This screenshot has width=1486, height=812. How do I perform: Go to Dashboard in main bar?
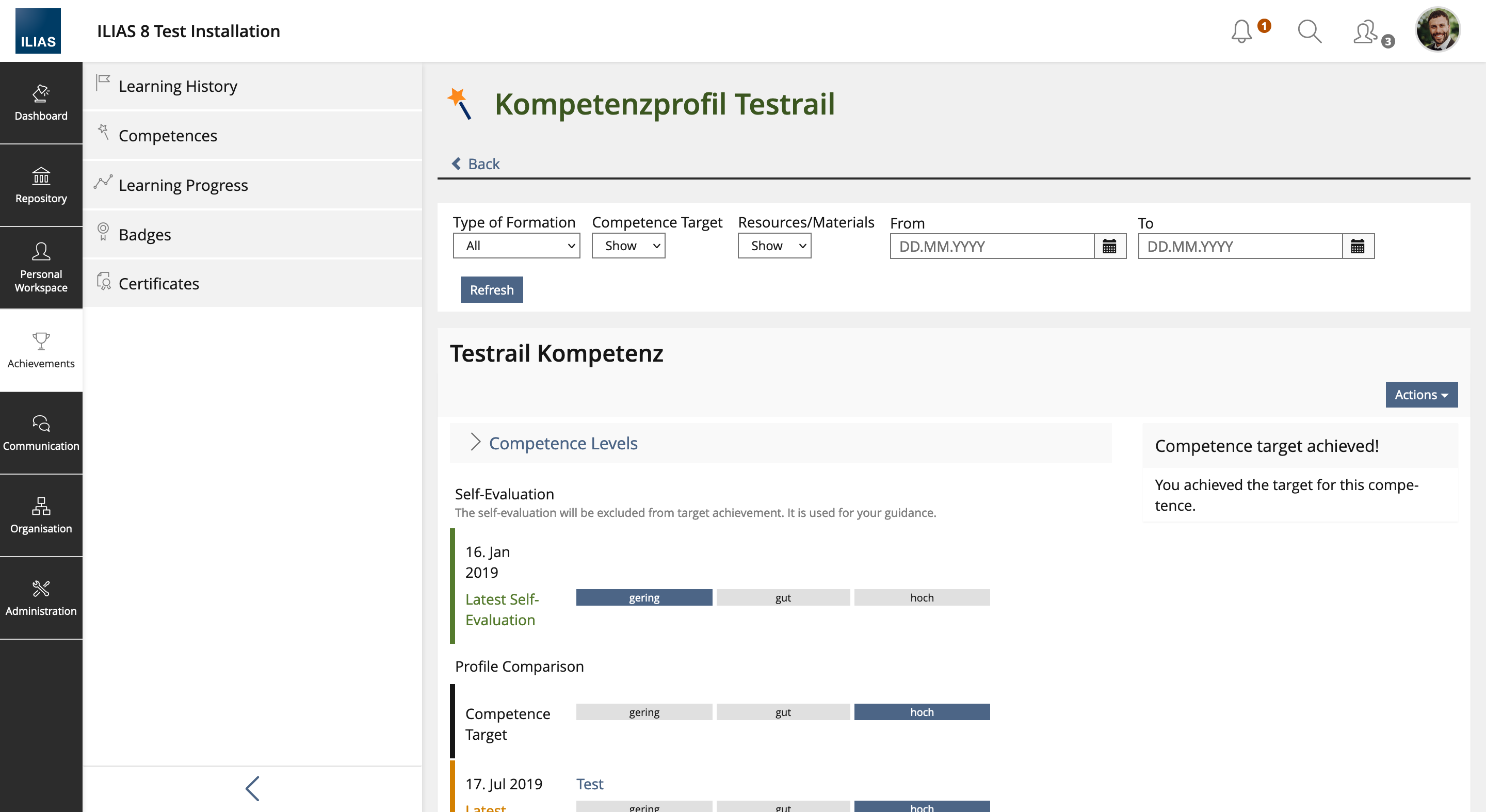coord(41,103)
